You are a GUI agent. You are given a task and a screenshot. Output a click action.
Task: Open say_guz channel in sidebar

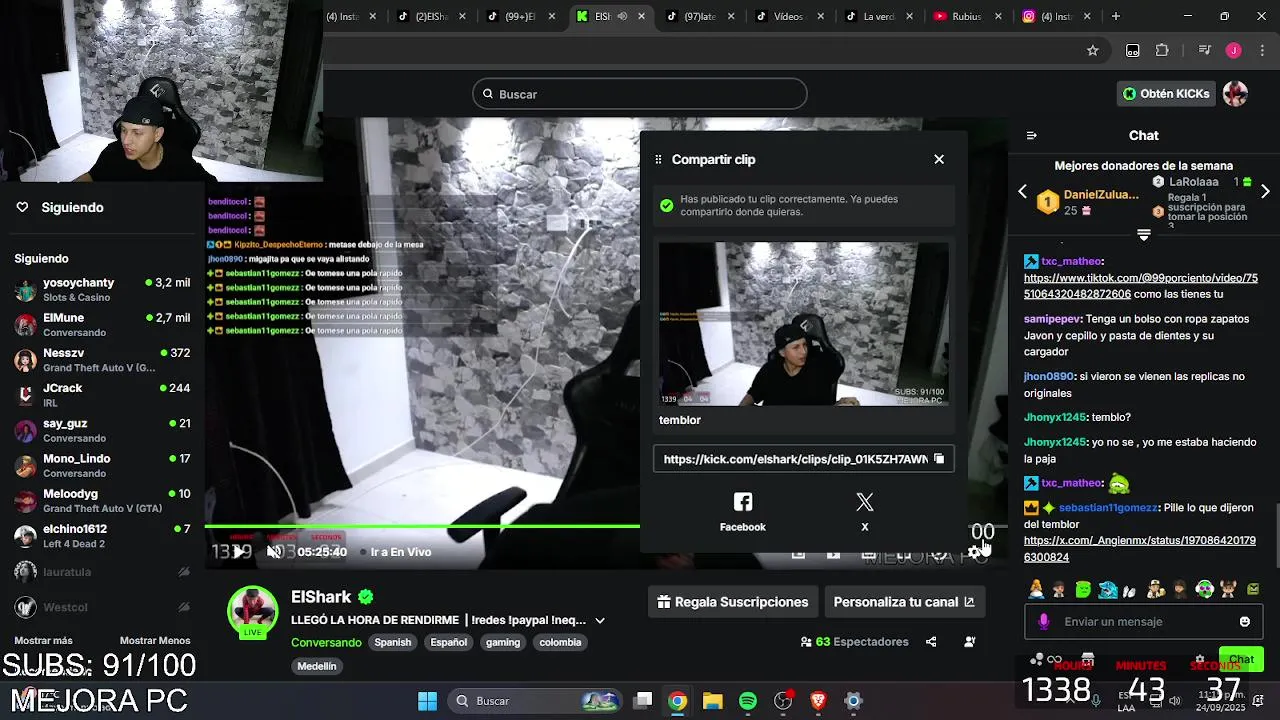point(102,430)
